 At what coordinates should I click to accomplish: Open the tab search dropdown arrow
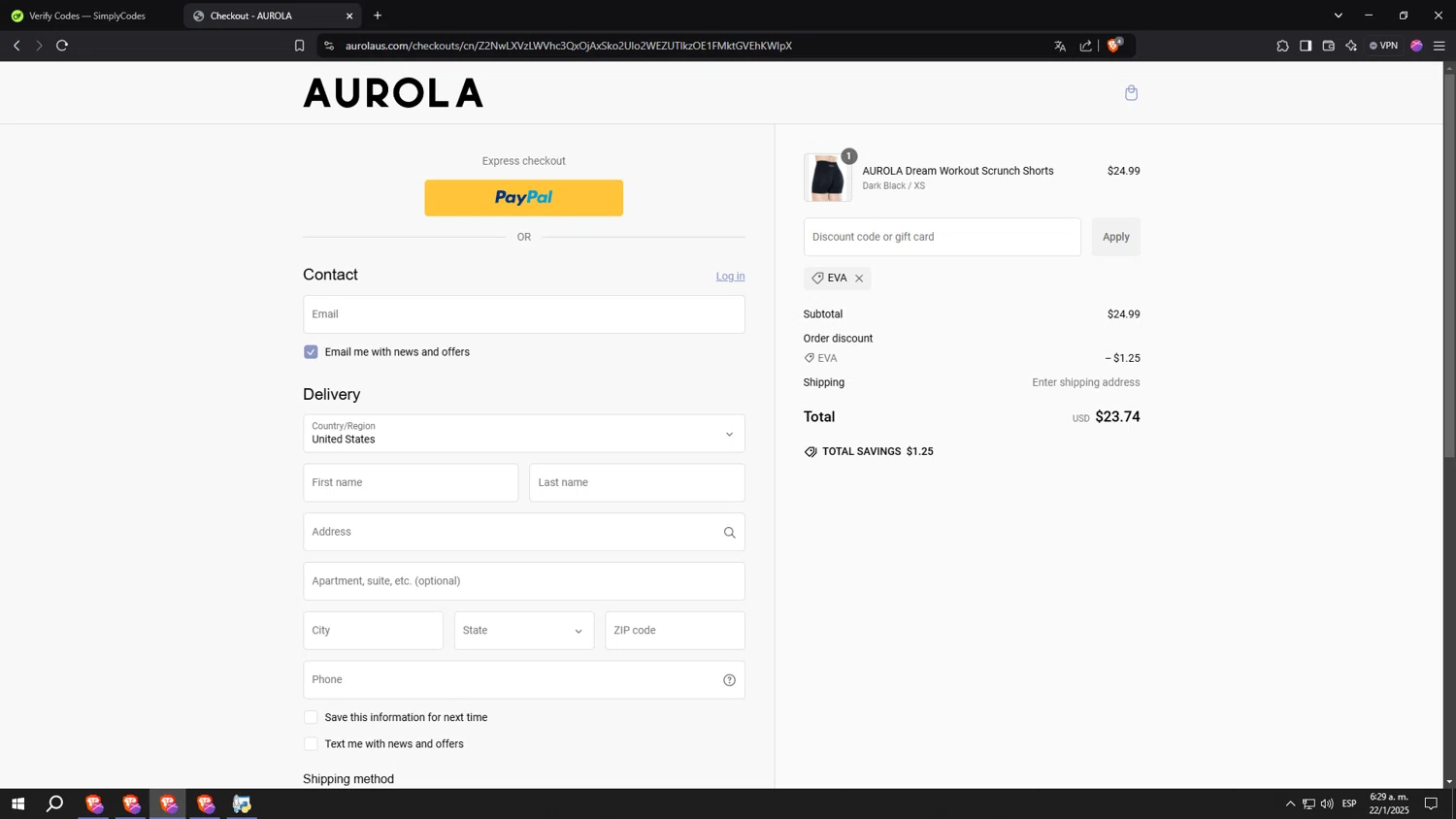tap(1338, 16)
